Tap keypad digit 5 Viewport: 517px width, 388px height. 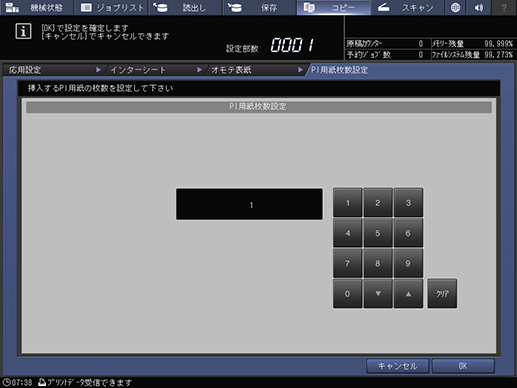(378, 233)
